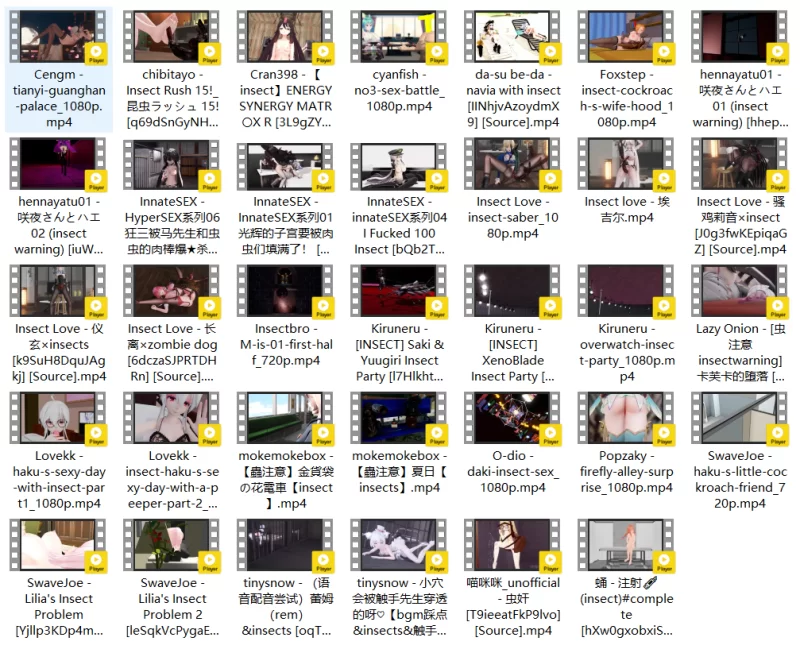
Task: Select da-su be-da navia with insect file
Action: point(512,70)
